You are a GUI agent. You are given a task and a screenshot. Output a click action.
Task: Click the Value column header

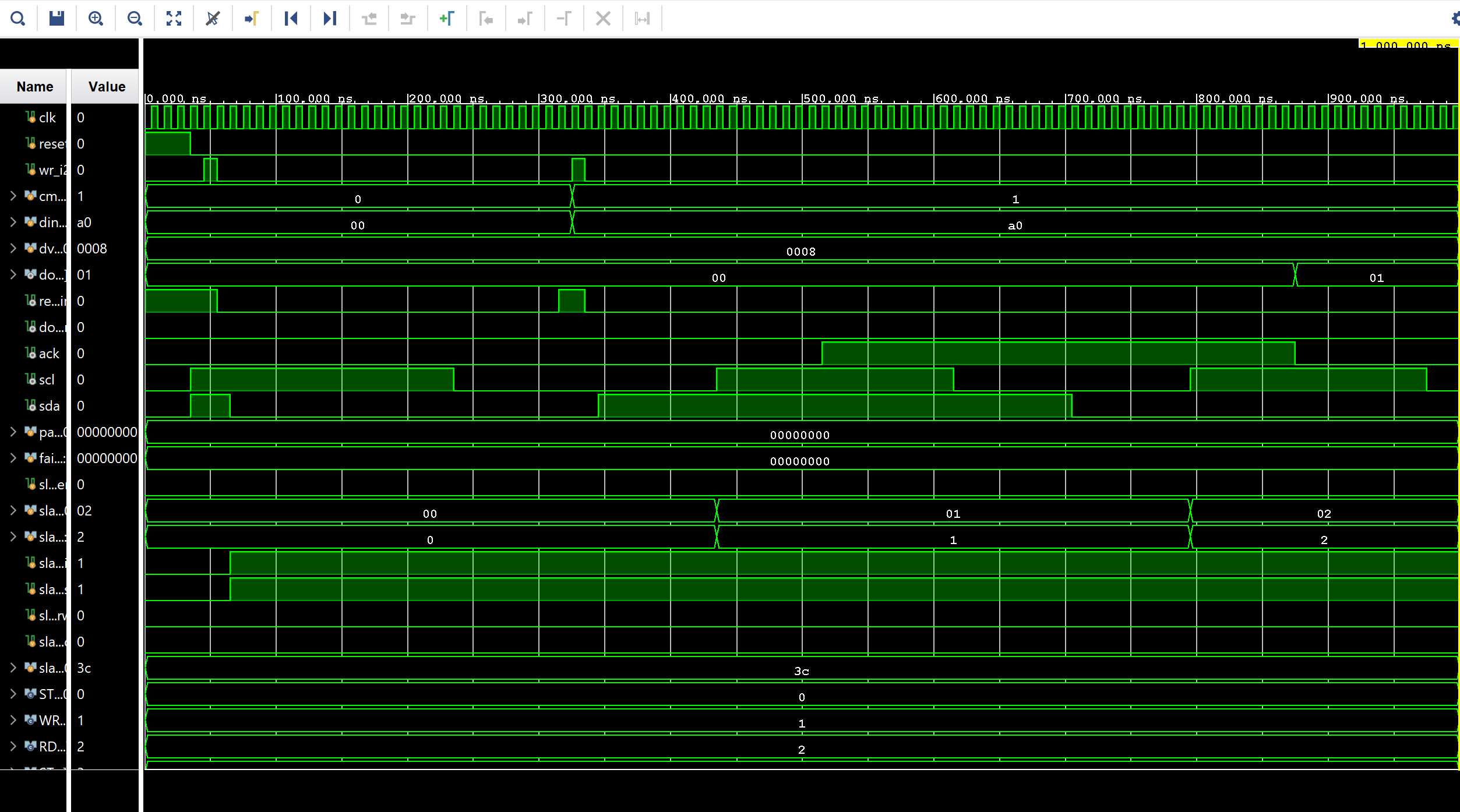pos(105,87)
